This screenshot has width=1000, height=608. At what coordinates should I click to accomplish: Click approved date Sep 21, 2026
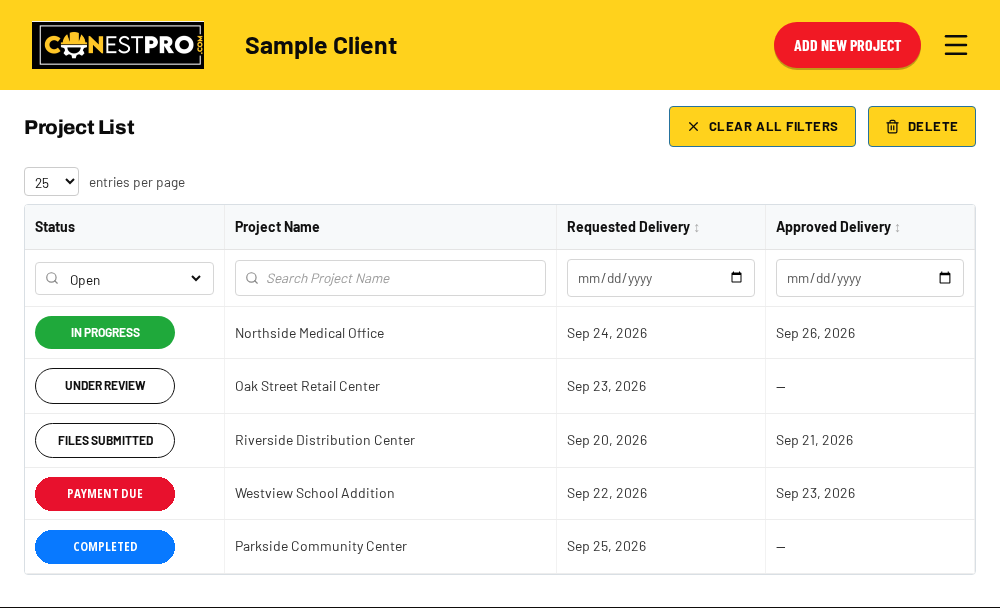pos(814,440)
